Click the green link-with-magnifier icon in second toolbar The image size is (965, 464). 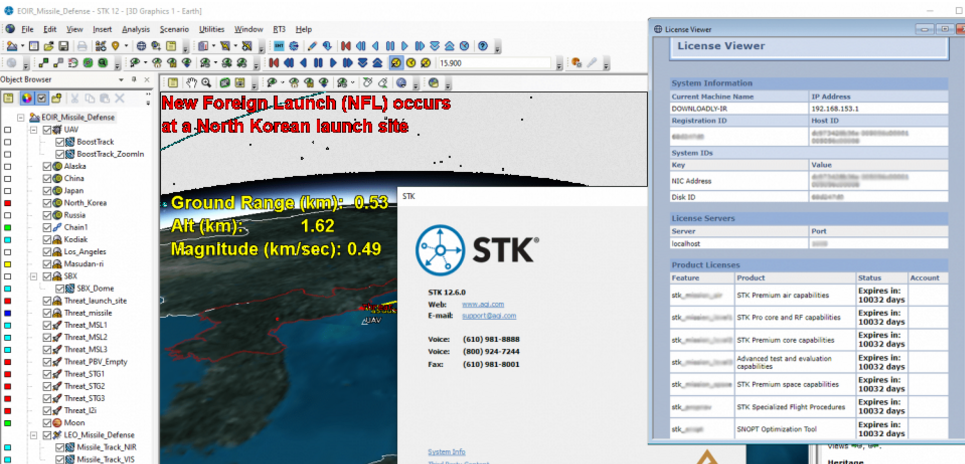[103, 63]
